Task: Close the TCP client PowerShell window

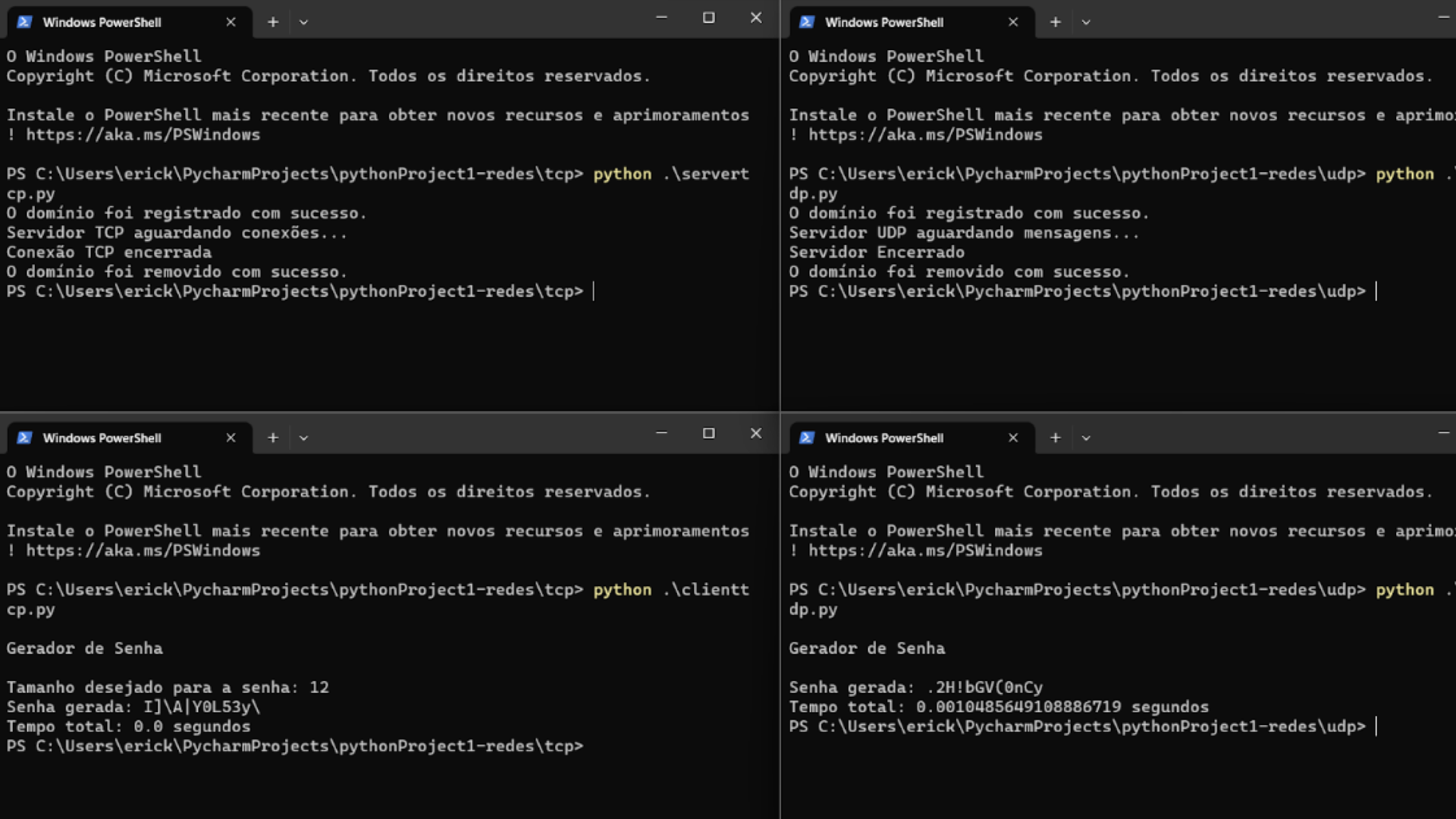Action: point(756,433)
